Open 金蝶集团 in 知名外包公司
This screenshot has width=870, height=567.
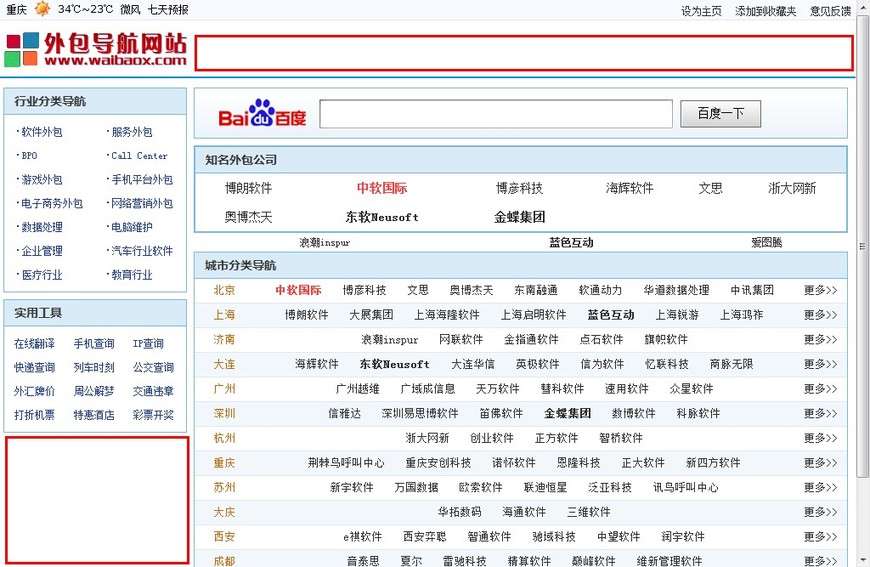click(x=519, y=217)
